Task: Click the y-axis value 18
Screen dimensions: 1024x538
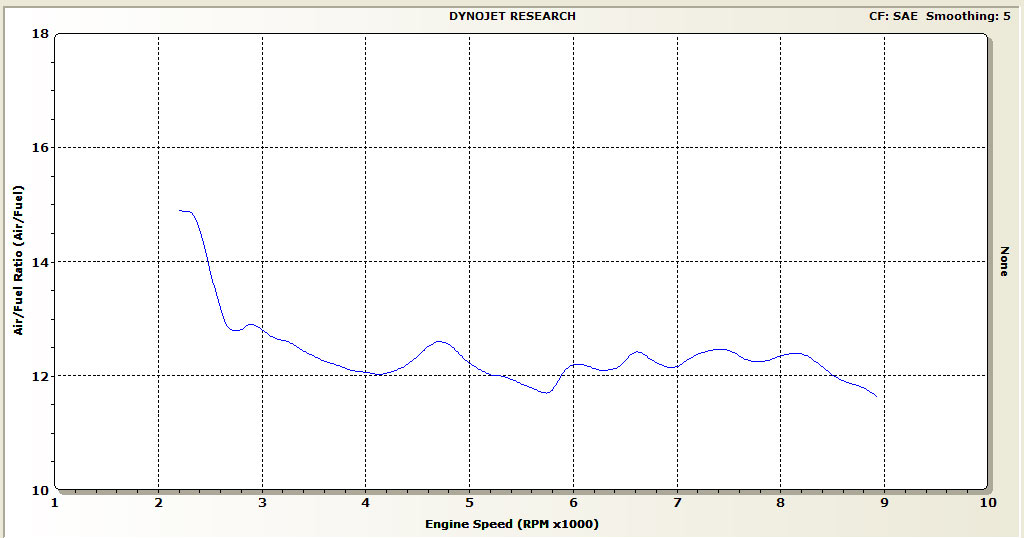Action: click(x=40, y=33)
